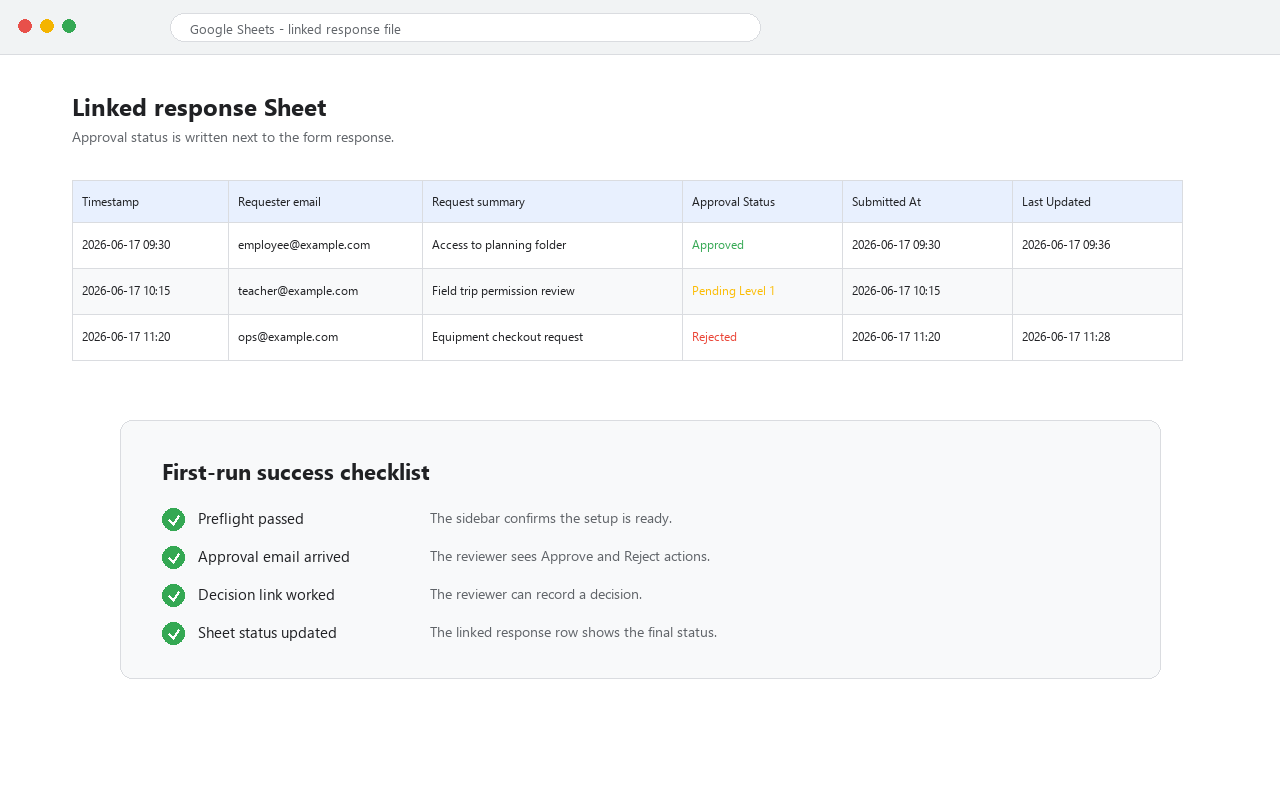Click the empty Last Updated cell in the pending row
The height and width of the screenshot is (800, 1280).
[1097, 291]
